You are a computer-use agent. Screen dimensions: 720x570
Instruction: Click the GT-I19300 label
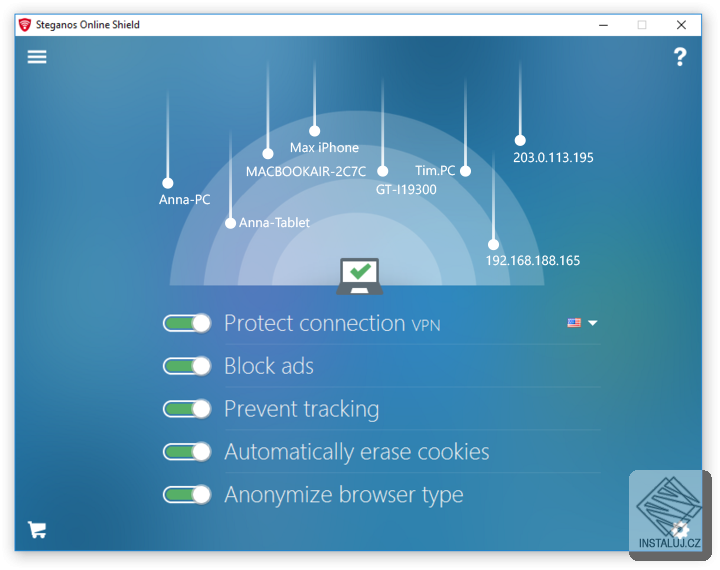tap(406, 189)
